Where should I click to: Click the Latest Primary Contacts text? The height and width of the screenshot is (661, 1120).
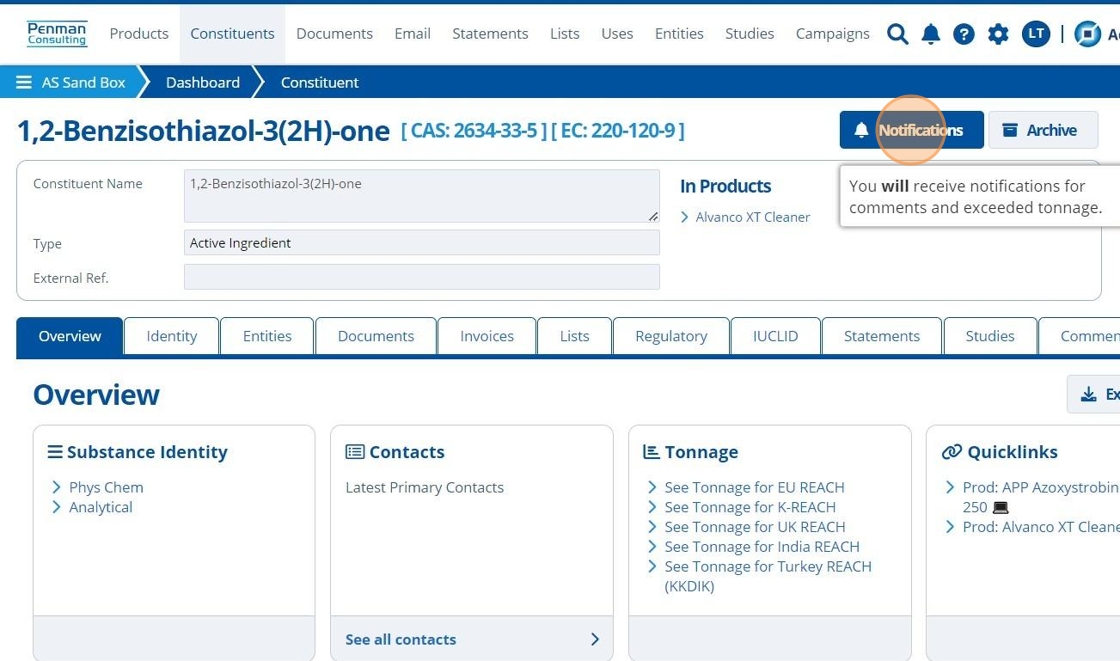[x=424, y=487]
